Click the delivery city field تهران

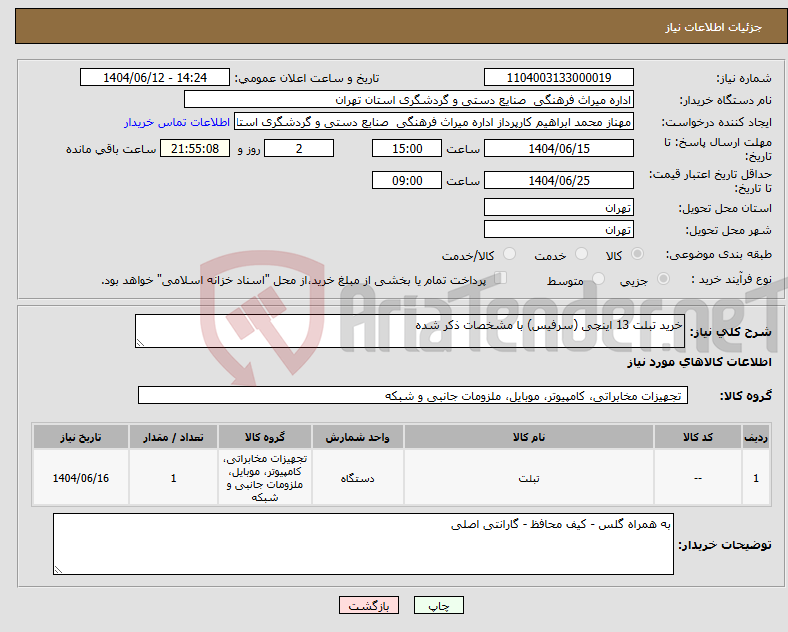click(x=559, y=229)
